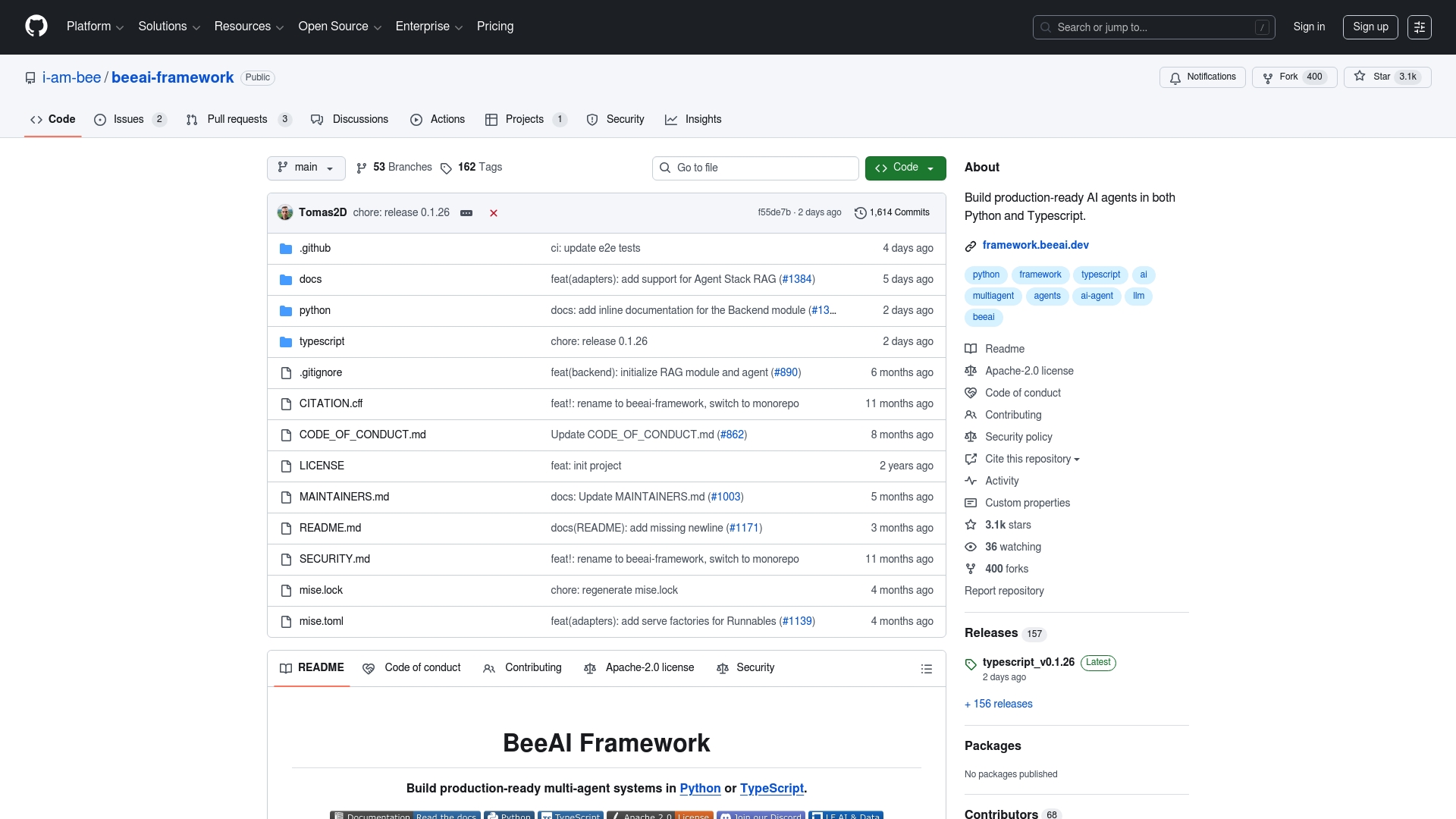Open the framework.beeai.dev link

coord(1035,245)
